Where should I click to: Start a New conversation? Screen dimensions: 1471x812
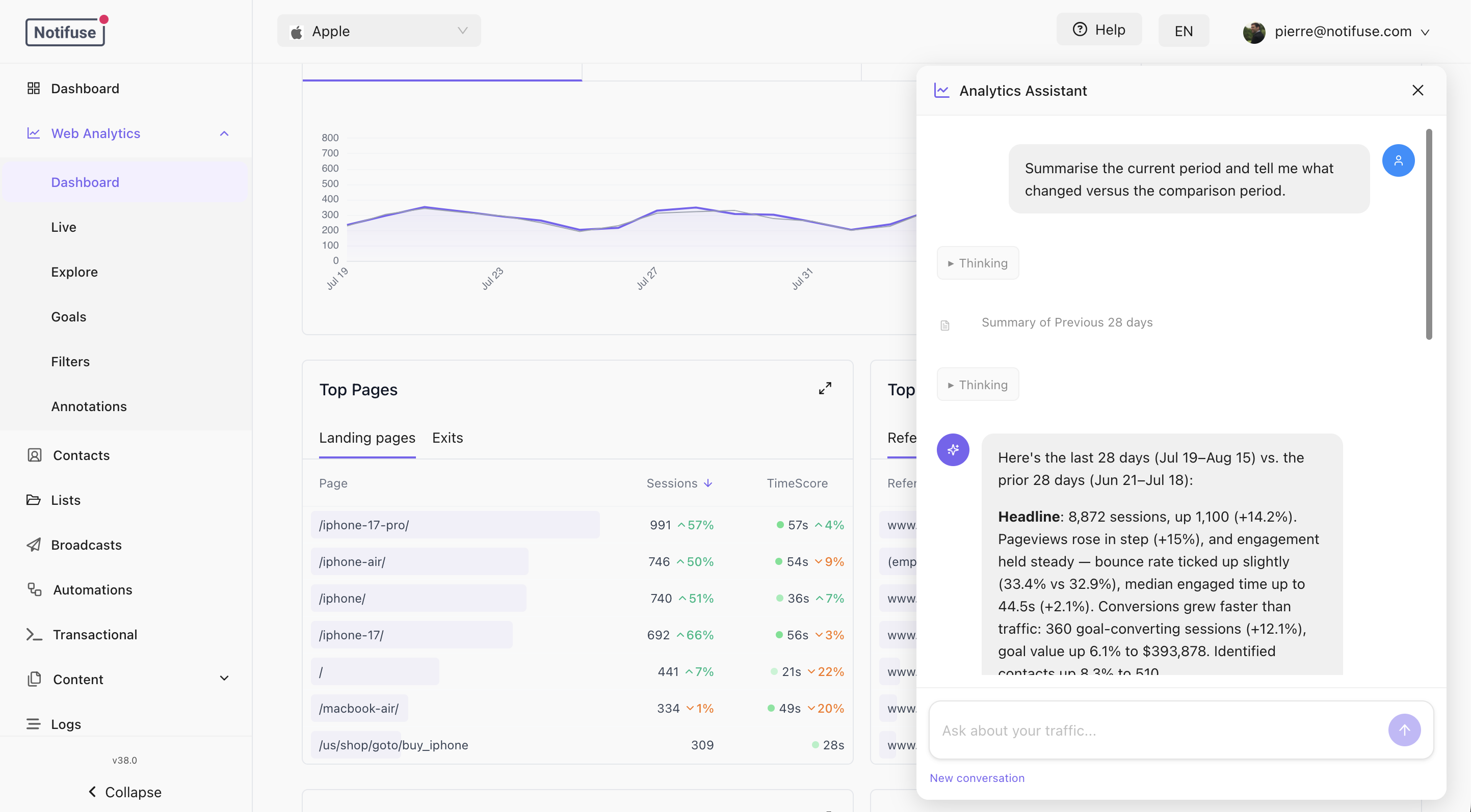977,778
